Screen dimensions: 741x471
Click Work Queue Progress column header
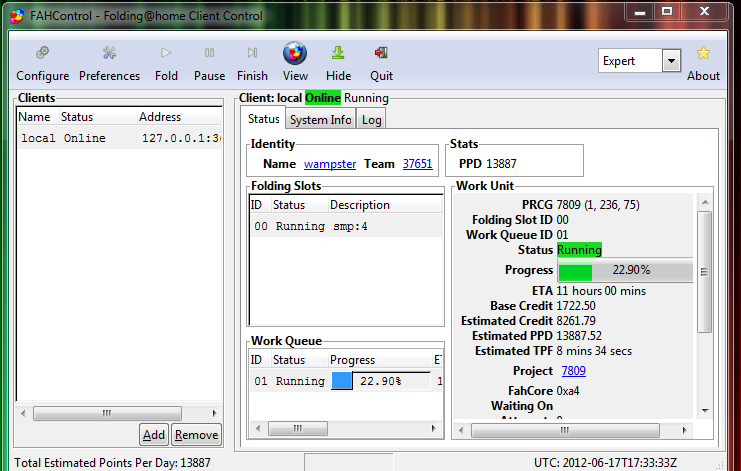click(380, 360)
